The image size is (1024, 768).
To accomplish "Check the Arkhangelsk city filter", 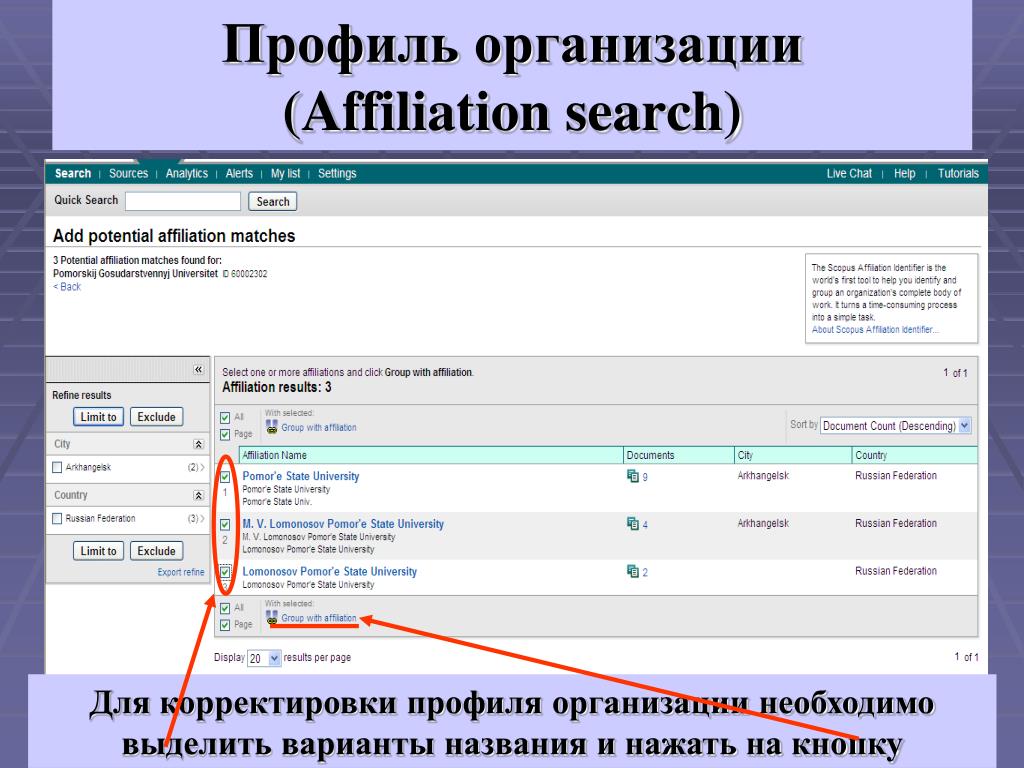I will click(x=57, y=468).
